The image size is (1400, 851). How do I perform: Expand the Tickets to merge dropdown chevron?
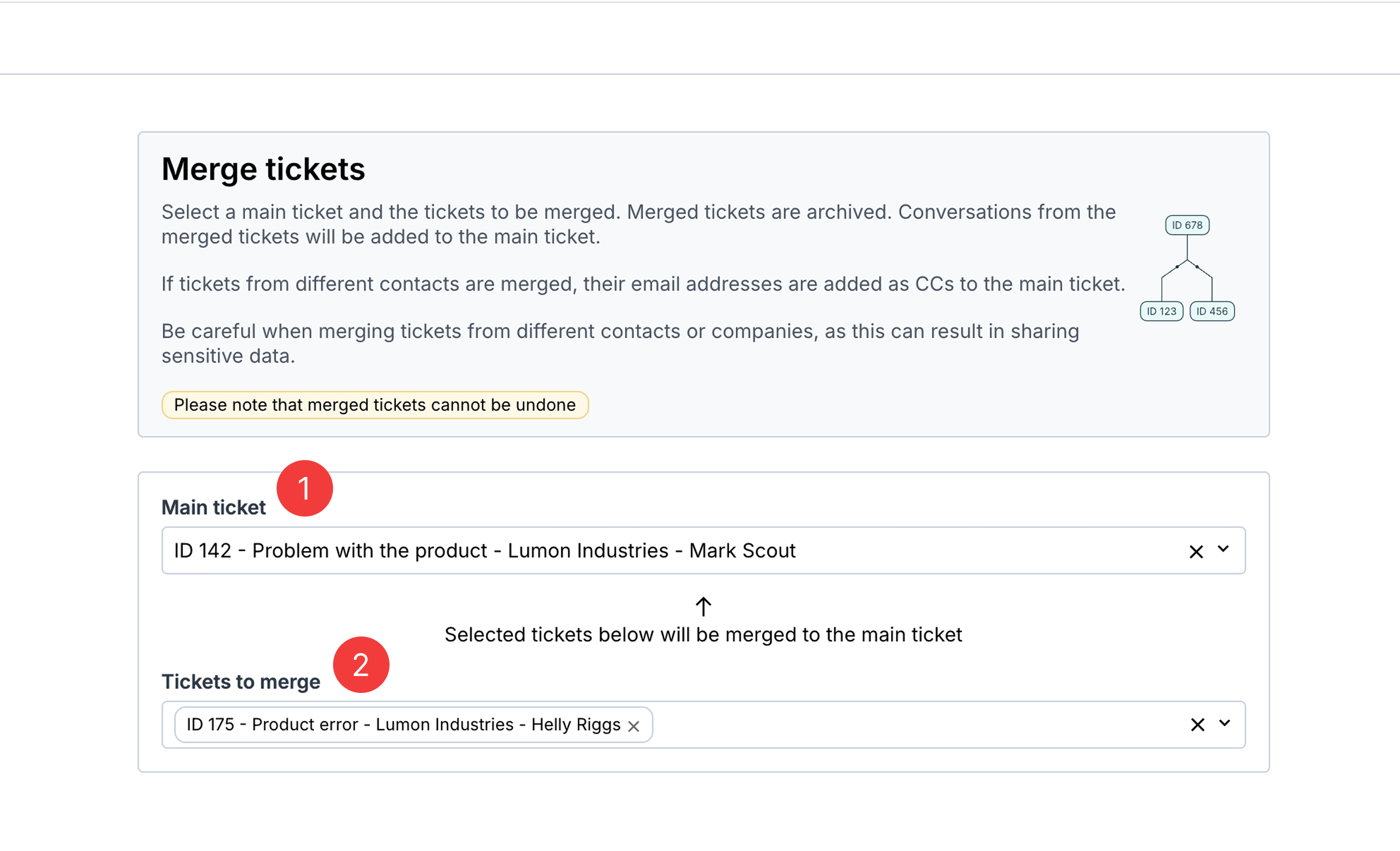tap(1225, 723)
